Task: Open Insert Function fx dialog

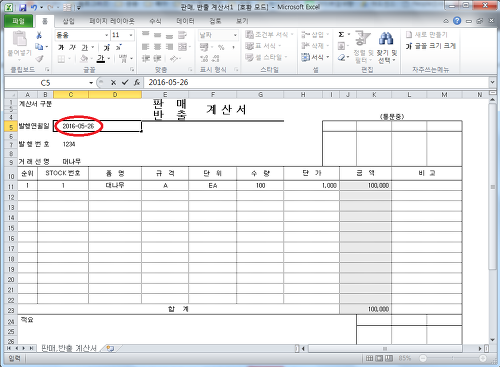Action: click(137, 82)
